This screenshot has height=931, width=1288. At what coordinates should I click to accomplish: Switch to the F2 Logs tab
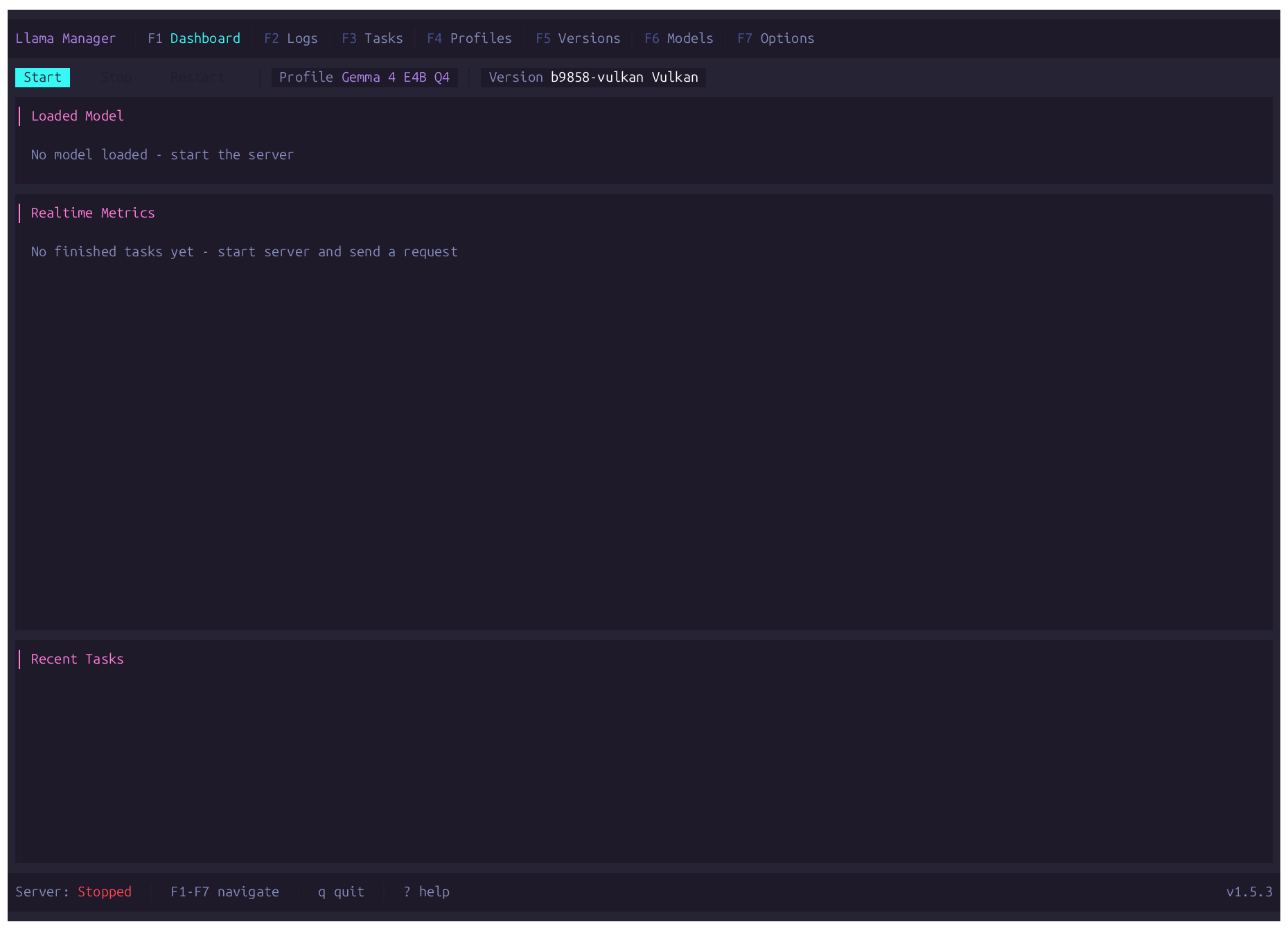click(x=291, y=39)
